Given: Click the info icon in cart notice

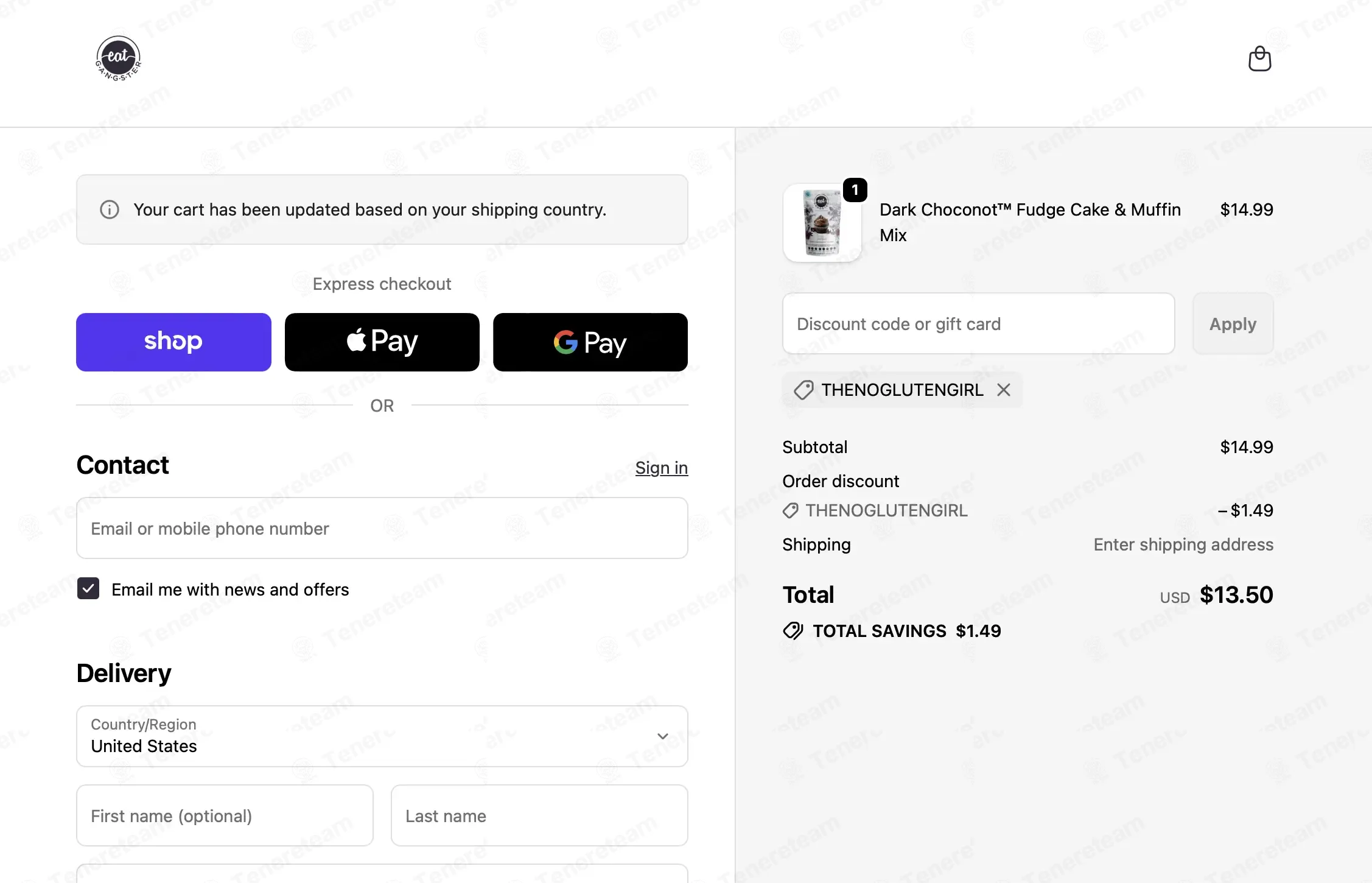Looking at the screenshot, I should 110,209.
